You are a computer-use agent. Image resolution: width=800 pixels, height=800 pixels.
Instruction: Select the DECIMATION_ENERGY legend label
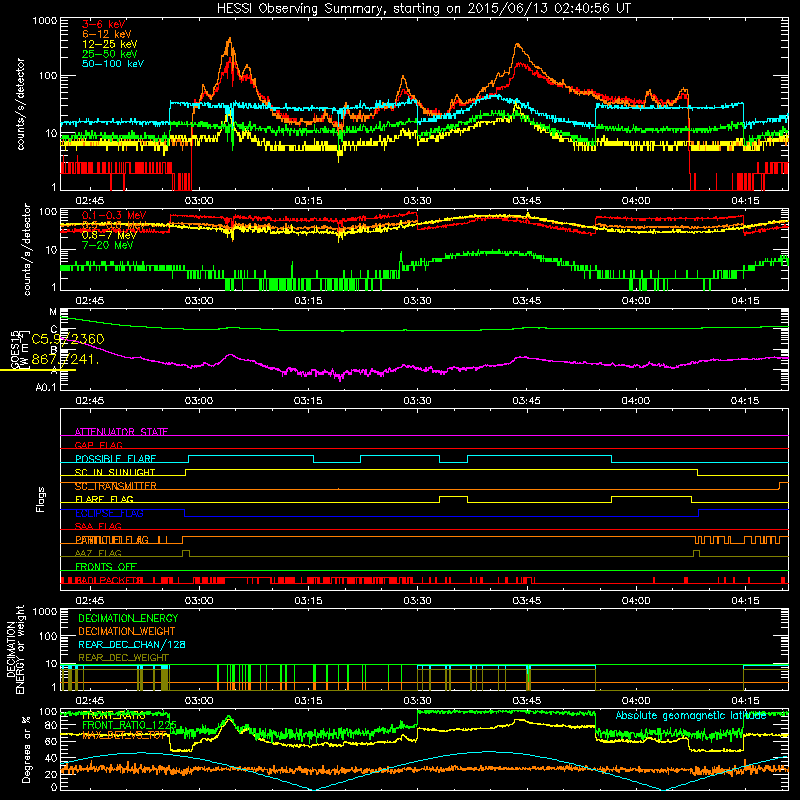[128, 618]
